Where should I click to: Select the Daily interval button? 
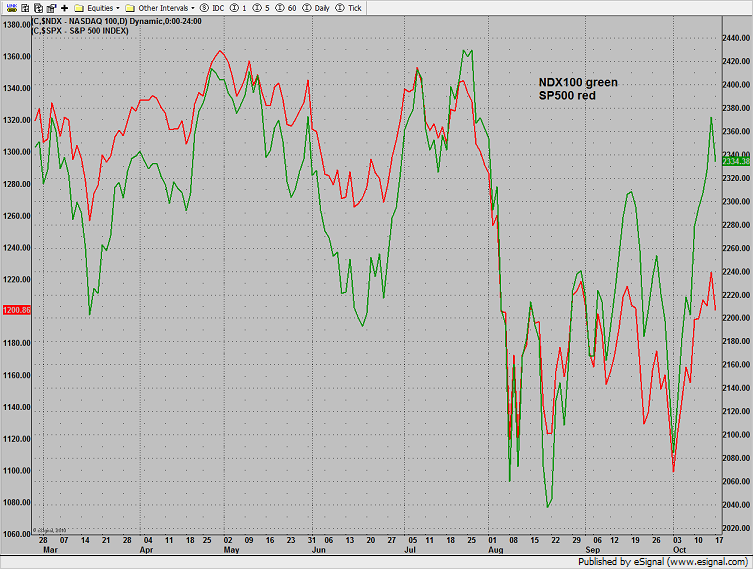point(316,8)
